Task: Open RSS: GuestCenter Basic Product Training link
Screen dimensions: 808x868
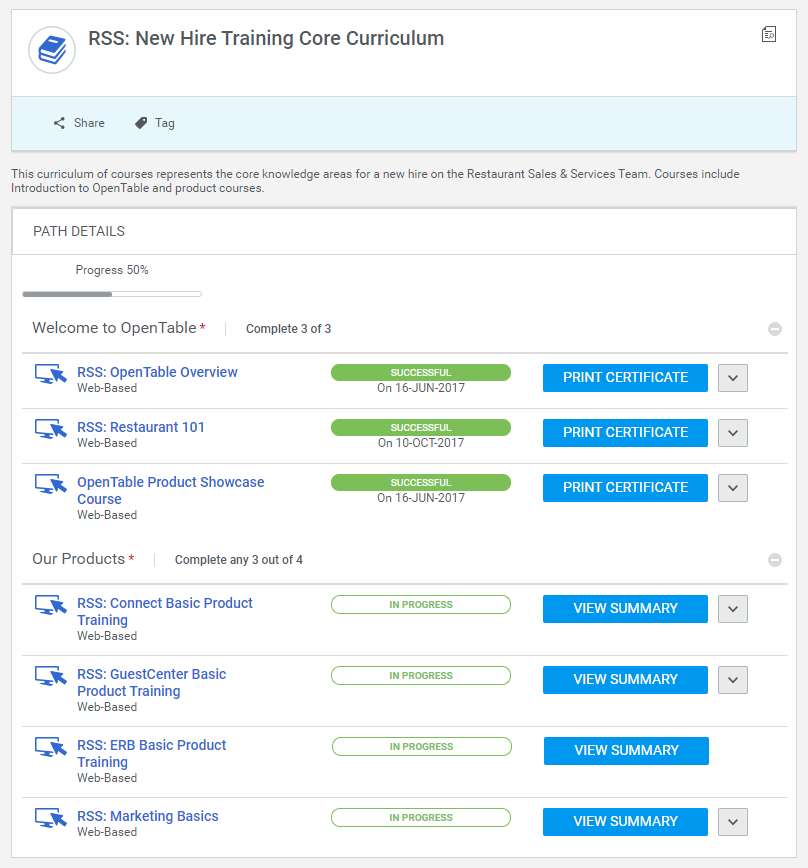Action: 151,683
